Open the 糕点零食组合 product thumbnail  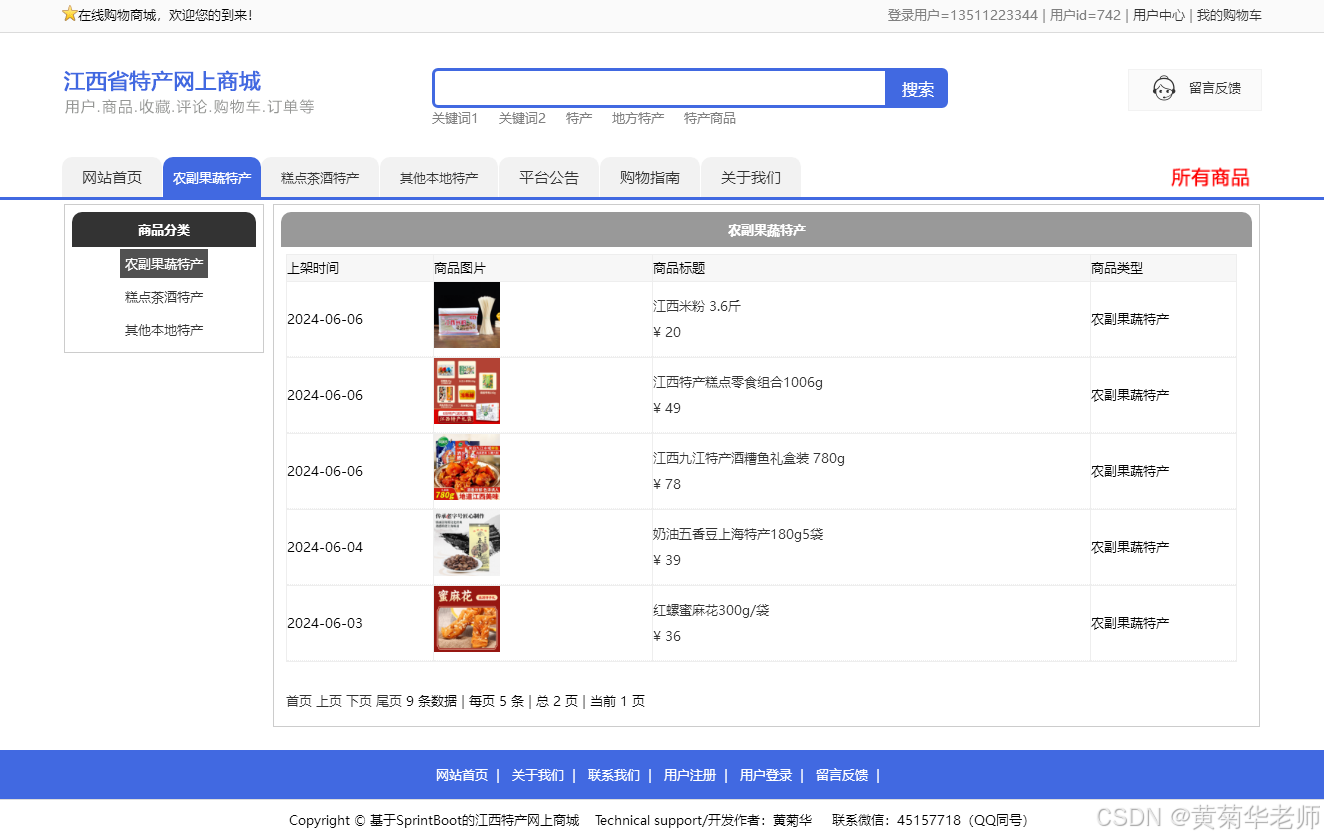pos(467,391)
